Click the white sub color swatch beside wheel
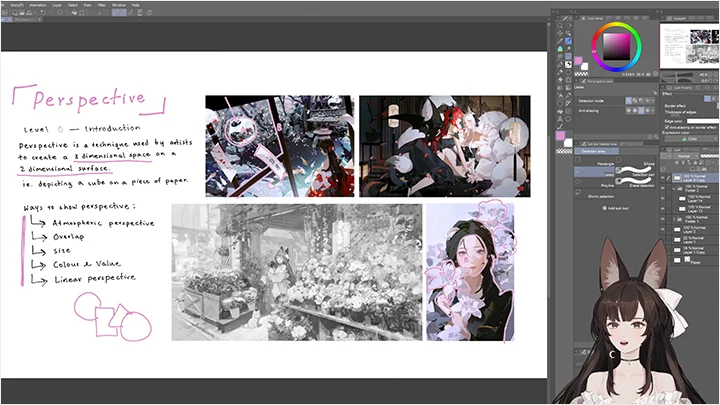 pos(584,67)
